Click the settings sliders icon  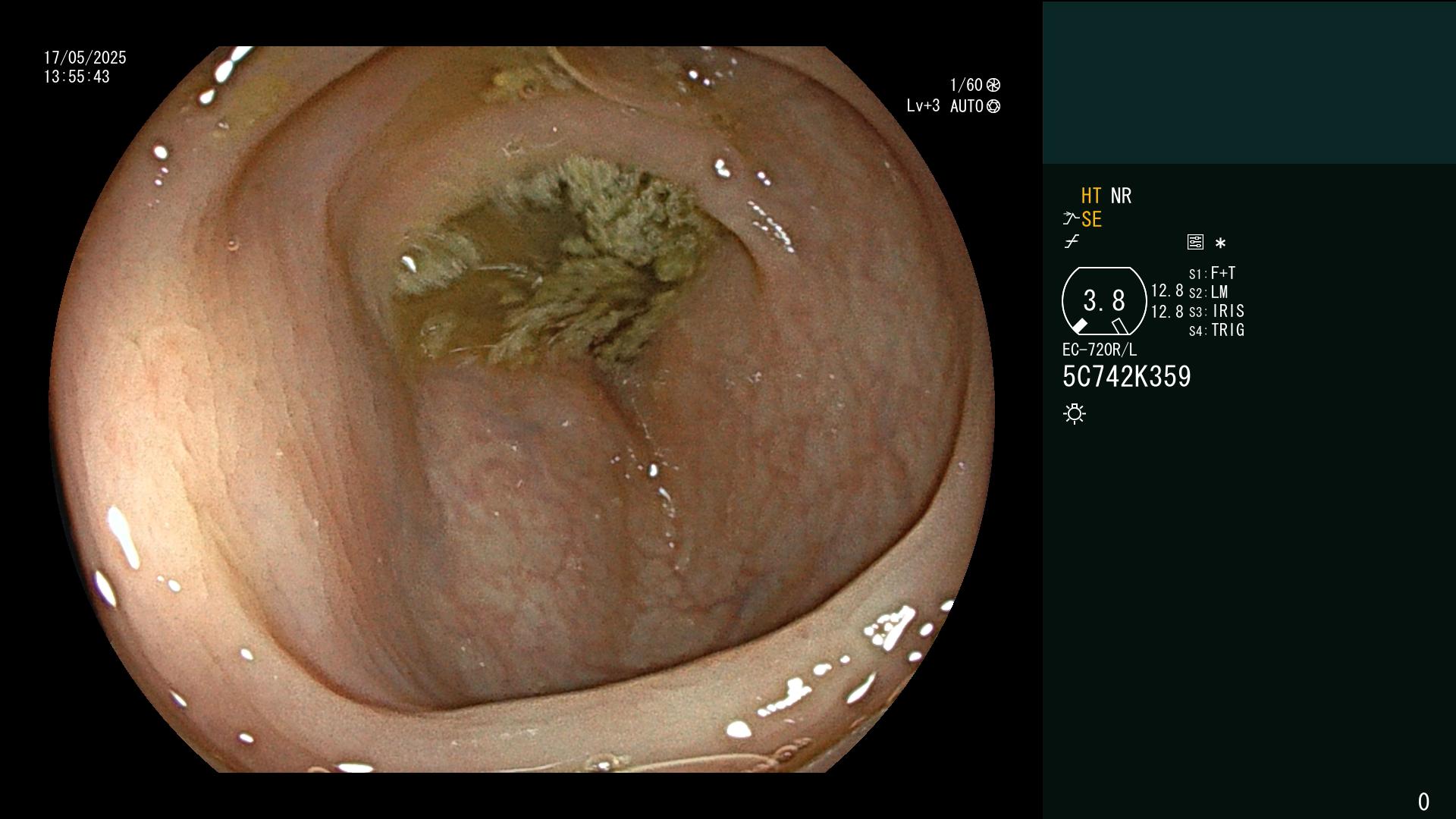point(1195,242)
